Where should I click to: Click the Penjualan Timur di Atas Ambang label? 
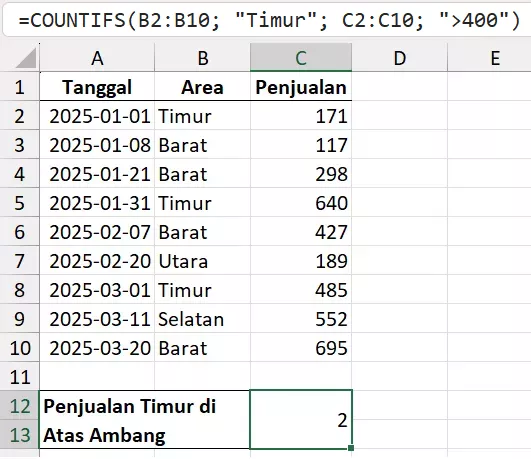coord(145,420)
